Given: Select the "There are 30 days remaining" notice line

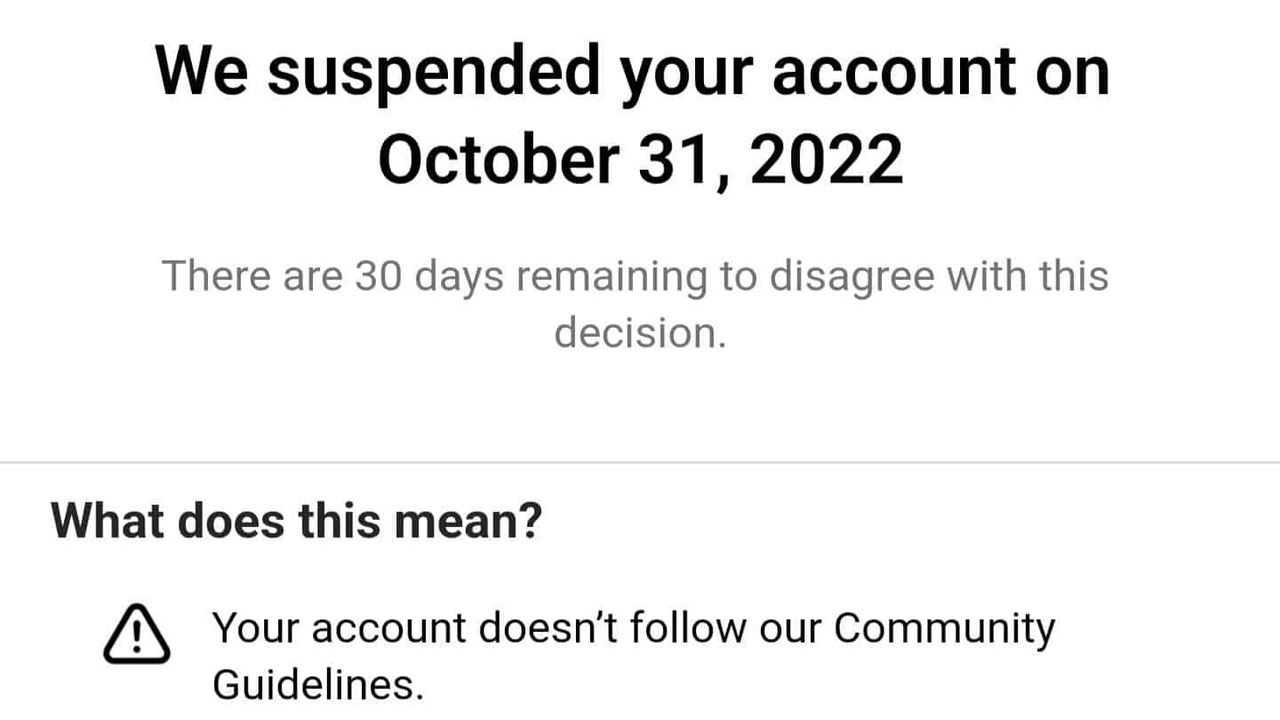Looking at the screenshot, I should [x=634, y=275].
